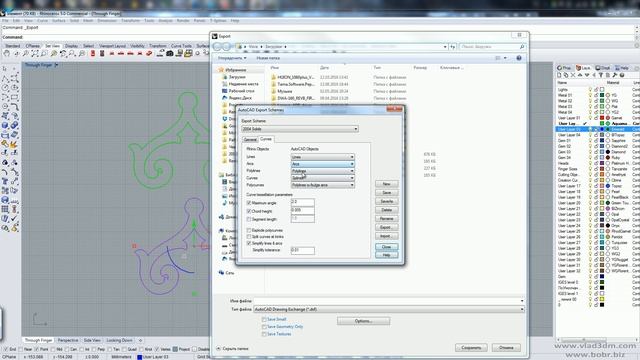Open the Polycurves AutoCAD object dropdown
640x360 pixels.
coord(322,185)
